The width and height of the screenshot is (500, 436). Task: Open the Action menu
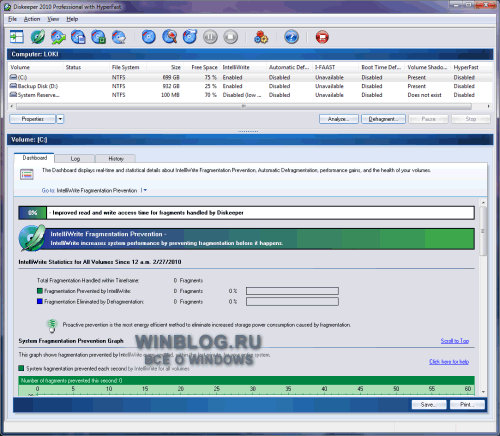click(32, 19)
